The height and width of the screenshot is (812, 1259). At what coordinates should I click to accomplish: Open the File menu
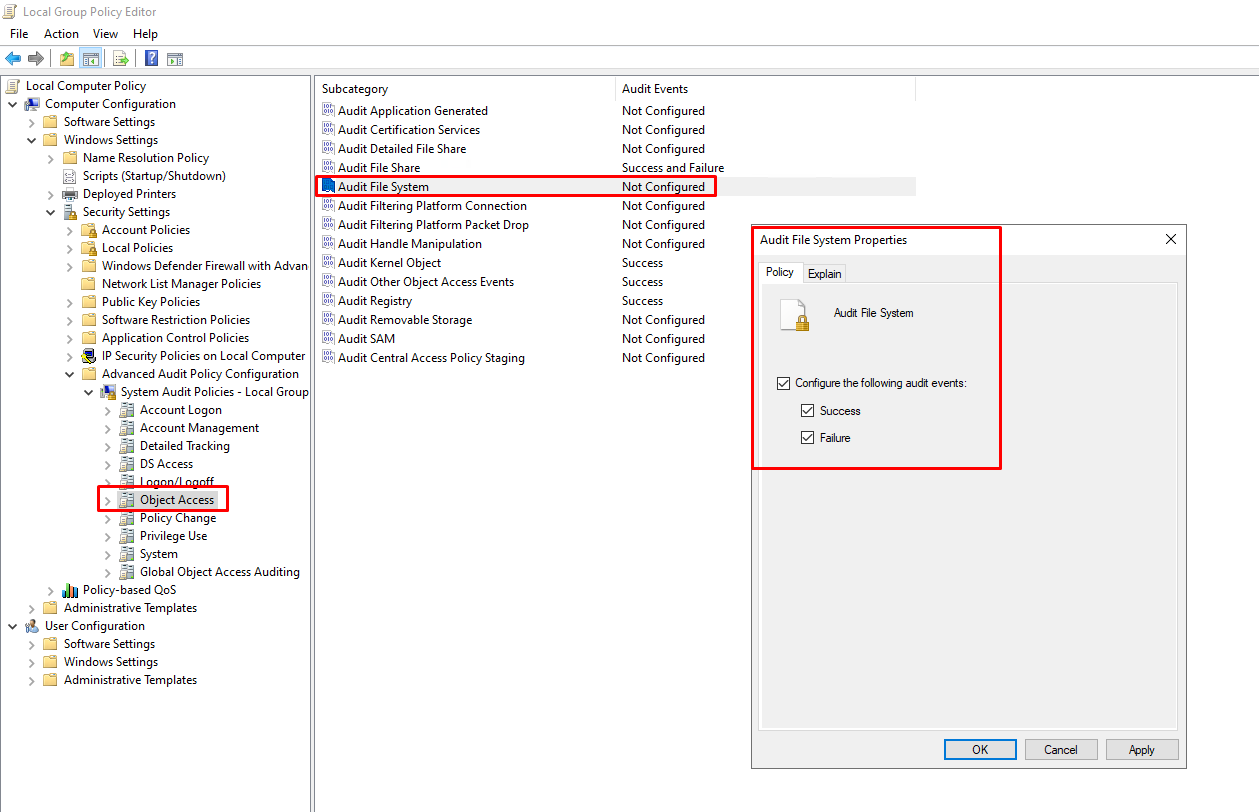coord(19,34)
